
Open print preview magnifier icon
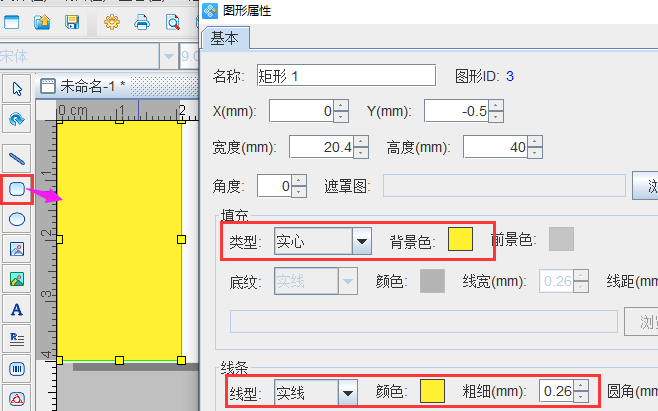coord(172,21)
